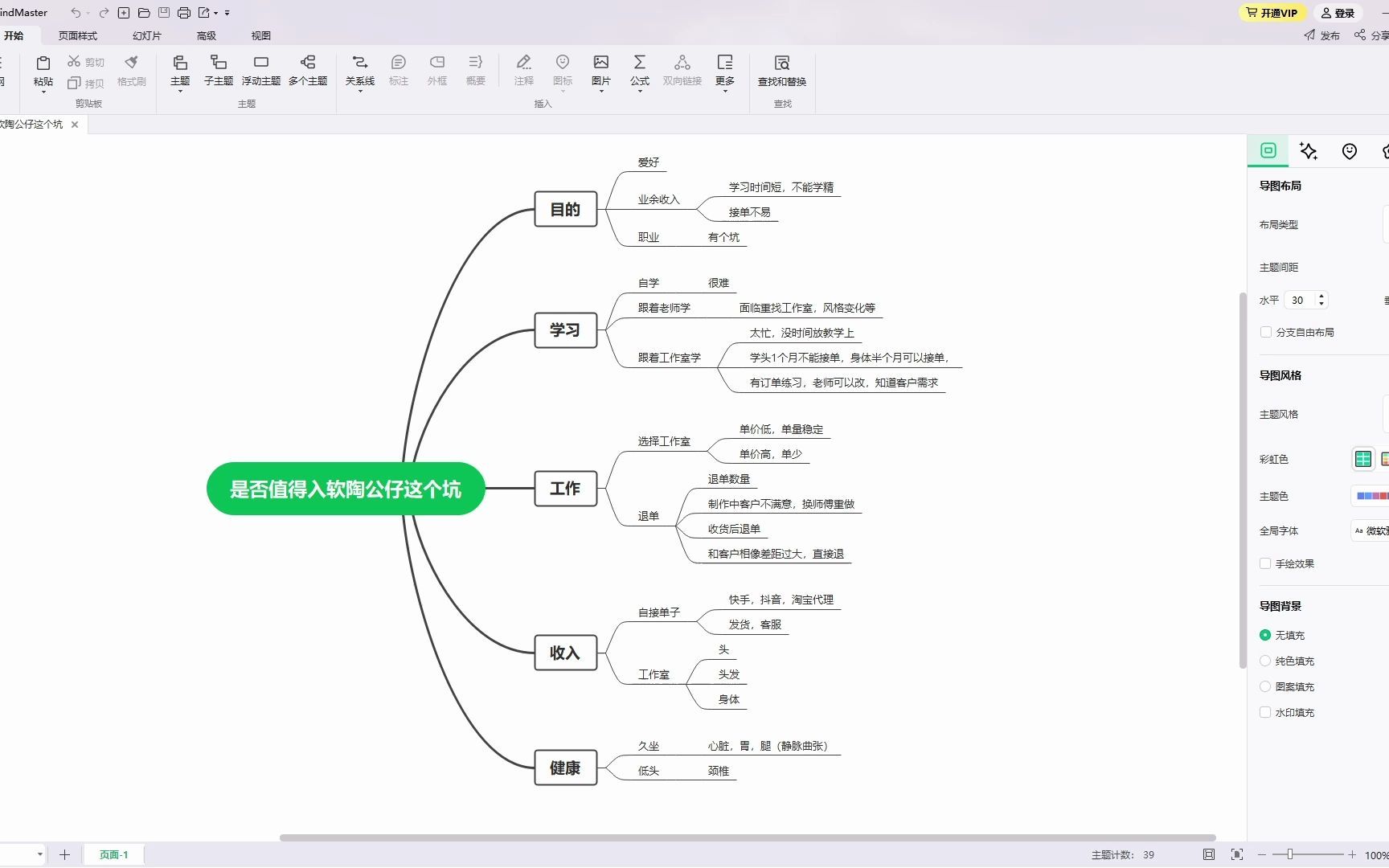The image size is (1389, 868).
Task: Switch to the Page Style (页面样式) tab
Action: tap(77, 35)
